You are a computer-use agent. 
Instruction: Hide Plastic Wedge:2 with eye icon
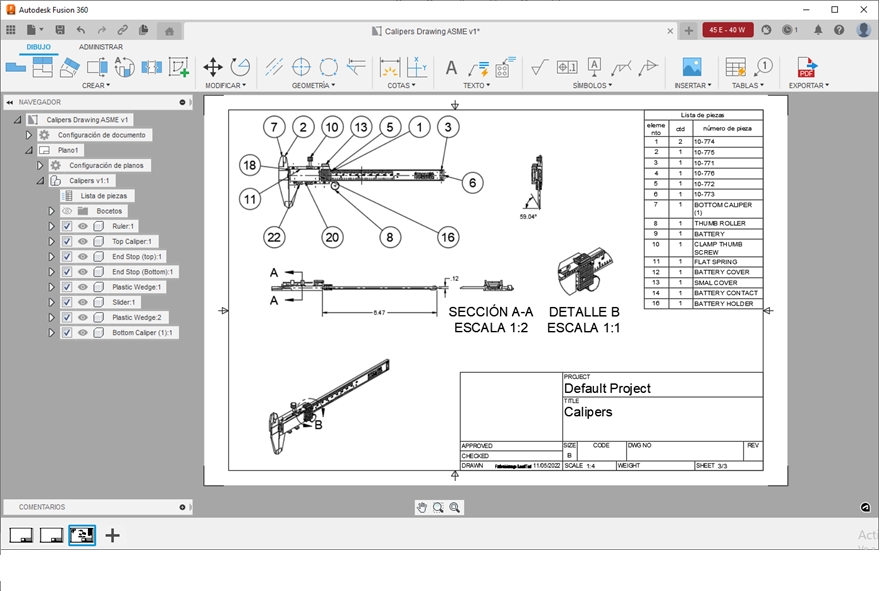coord(82,317)
